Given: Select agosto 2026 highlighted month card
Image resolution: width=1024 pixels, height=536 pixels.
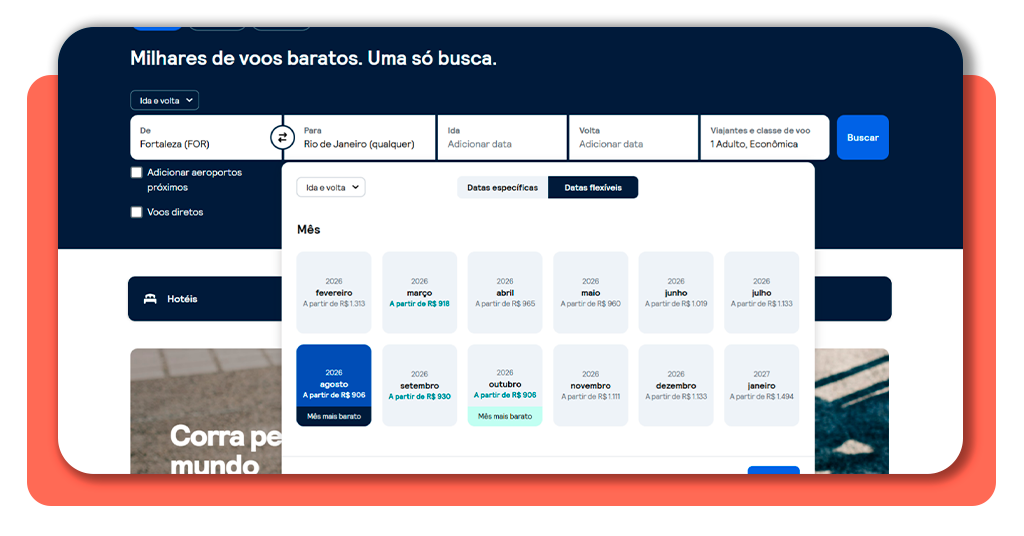Looking at the screenshot, I should [x=334, y=385].
